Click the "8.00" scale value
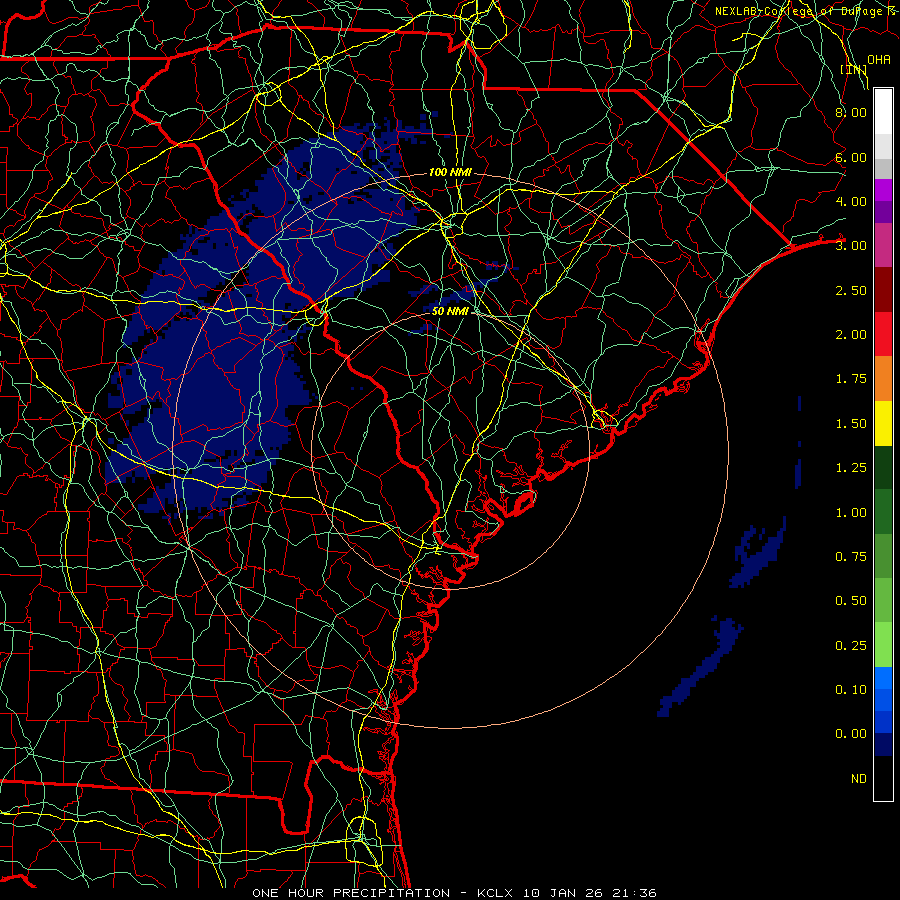The height and width of the screenshot is (900, 900). point(851,112)
